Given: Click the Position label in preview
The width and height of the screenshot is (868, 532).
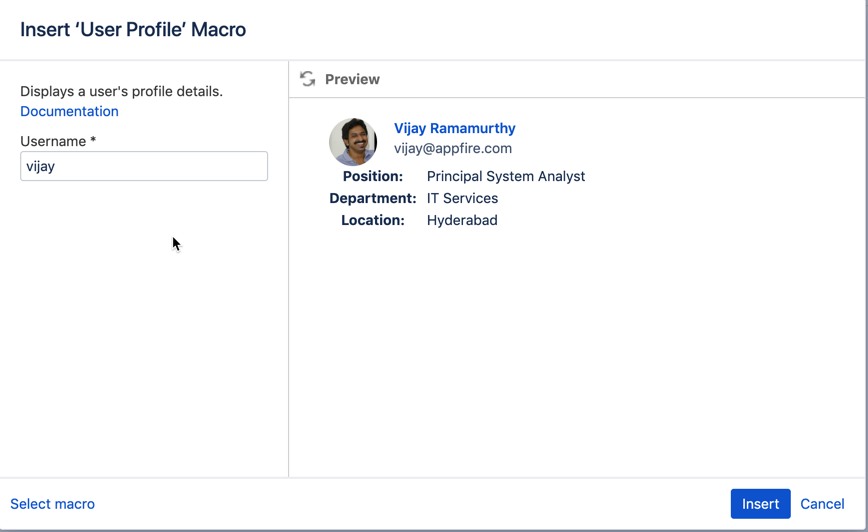Looking at the screenshot, I should pyautogui.click(x=372, y=176).
